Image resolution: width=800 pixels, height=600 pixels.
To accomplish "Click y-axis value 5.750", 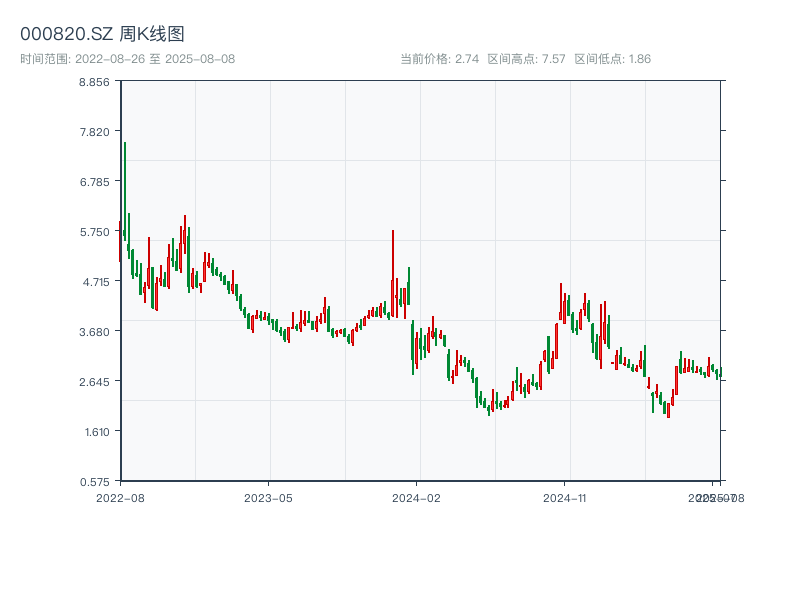I will (94, 232).
